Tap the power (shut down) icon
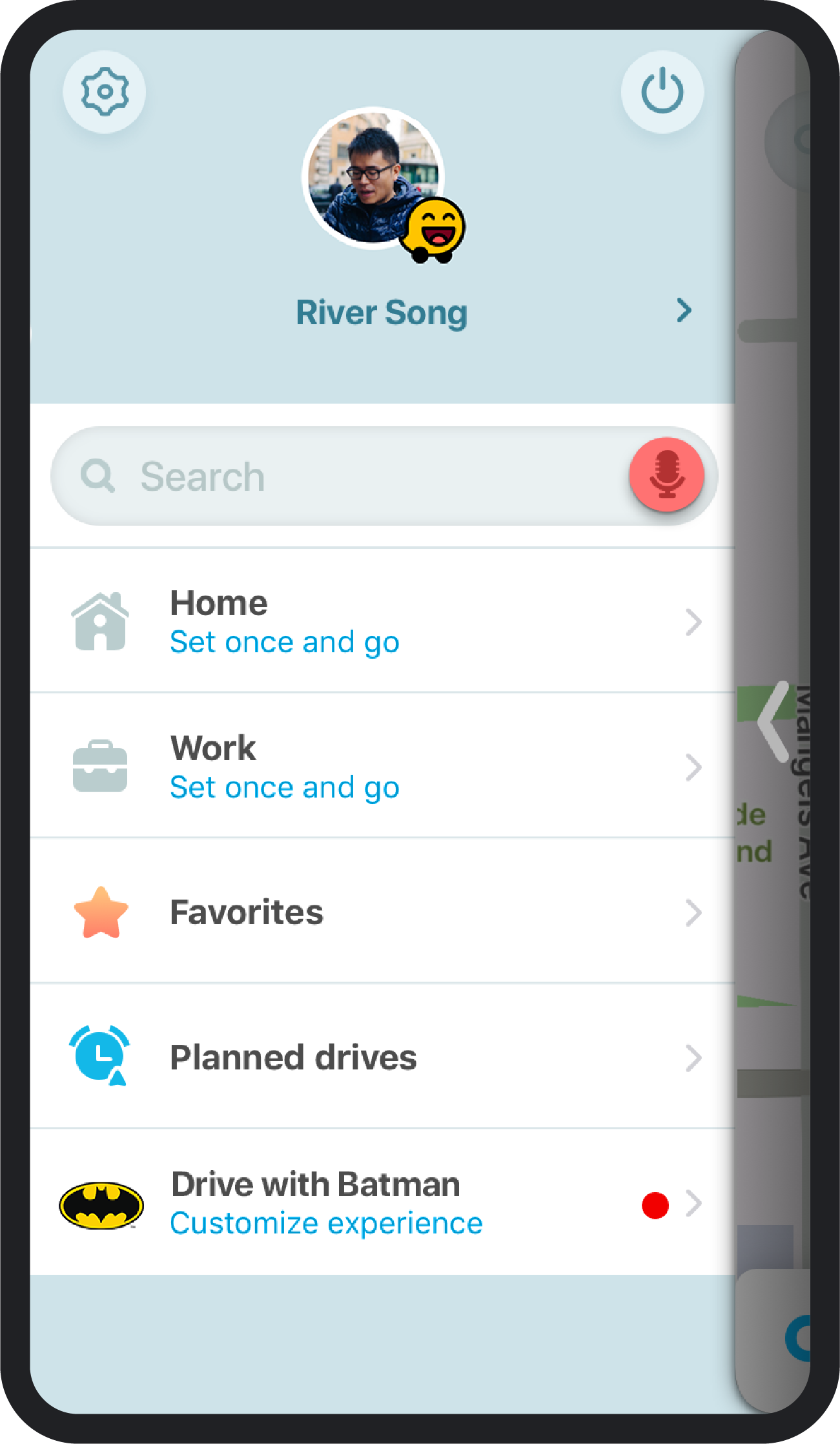Image resolution: width=840 pixels, height=1444 pixels. tap(662, 92)
